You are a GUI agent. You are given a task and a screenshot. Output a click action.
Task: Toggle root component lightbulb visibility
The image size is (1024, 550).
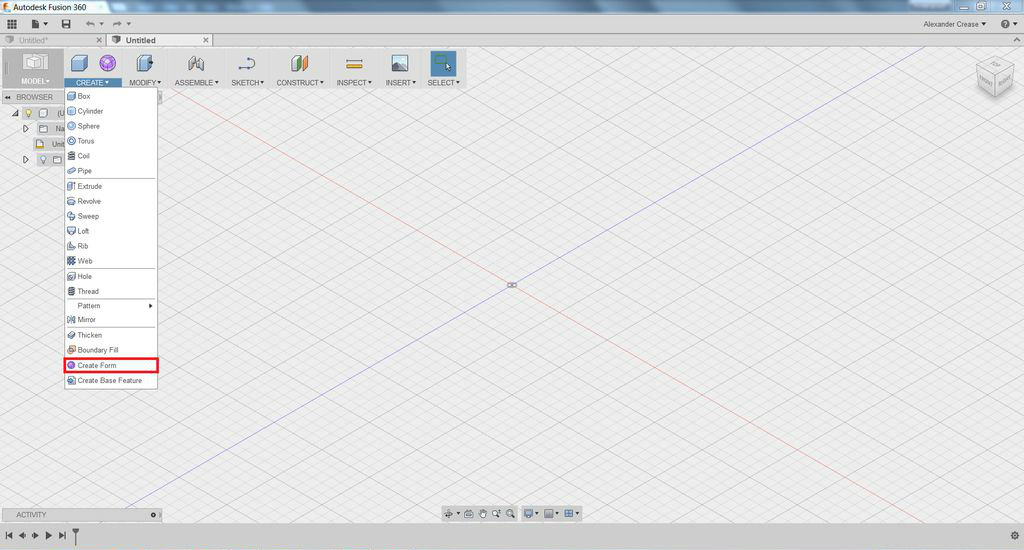[29, 113]
